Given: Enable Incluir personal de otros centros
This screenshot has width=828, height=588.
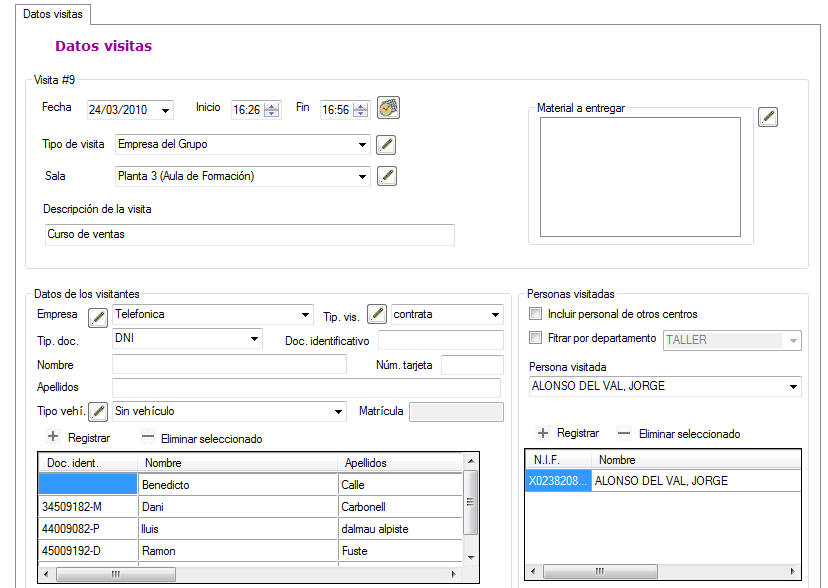Looking at the screenshot, I should [x=535, y=314].
